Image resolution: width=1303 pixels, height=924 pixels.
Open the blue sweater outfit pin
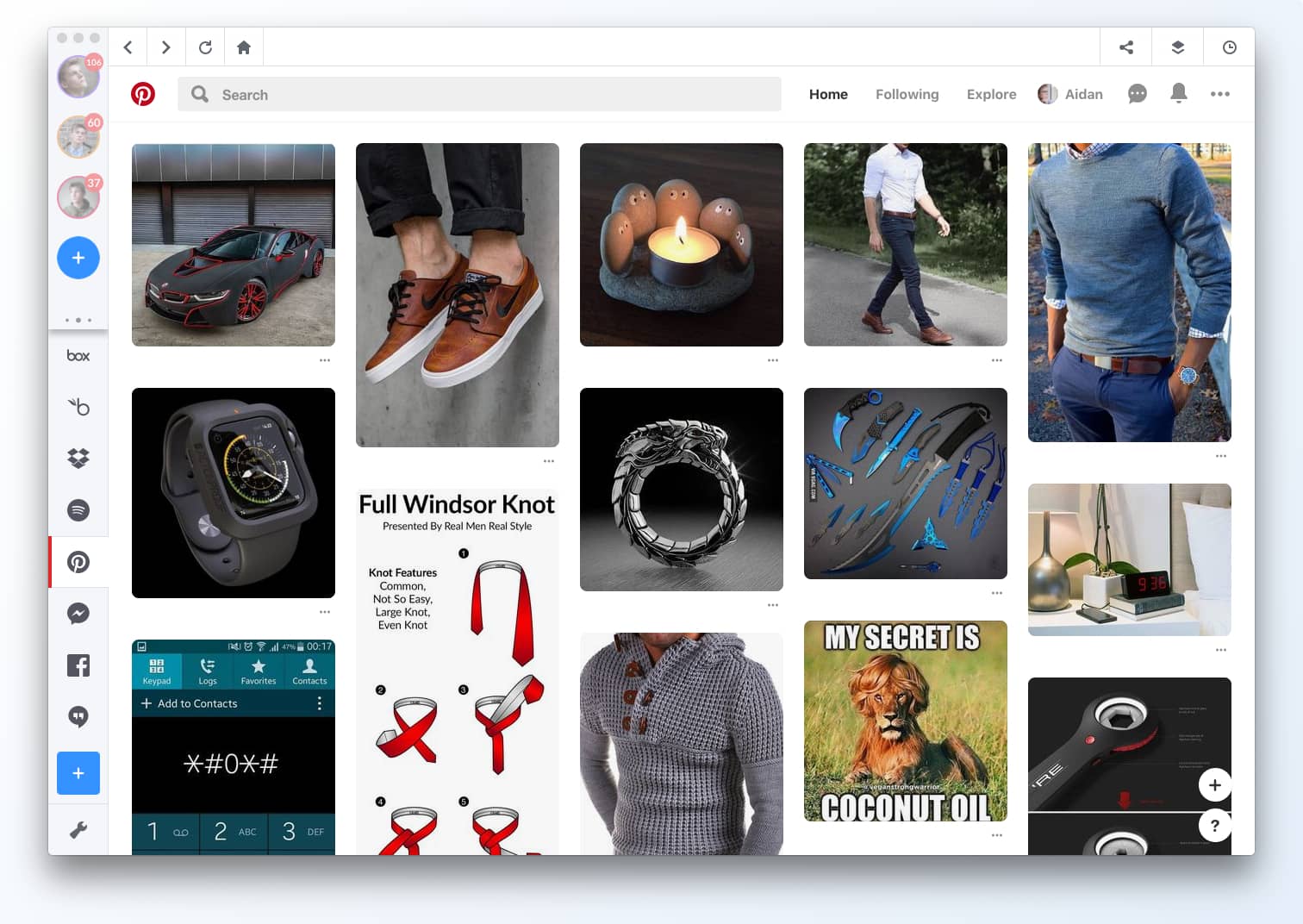[1130, 292]
